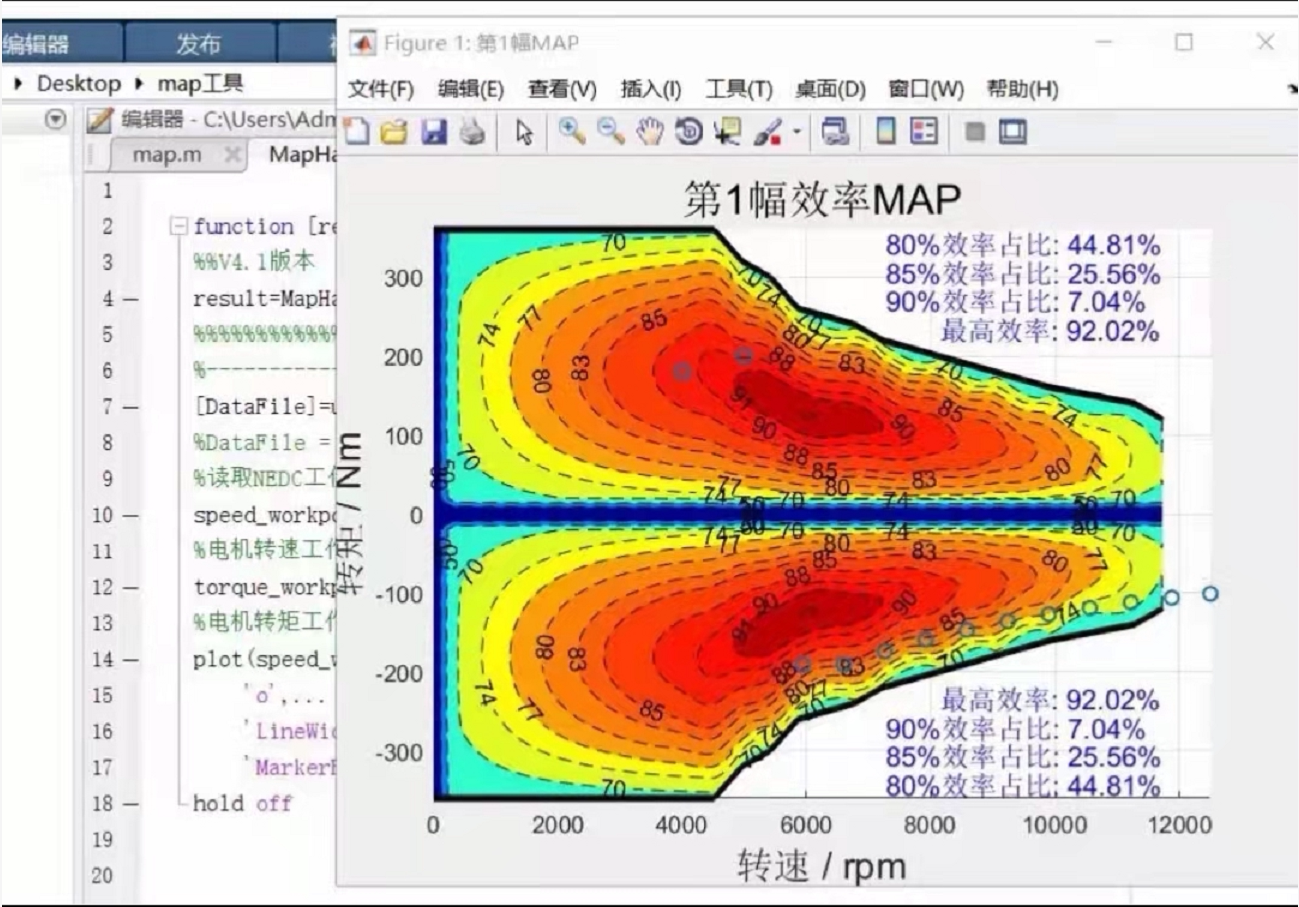The image size is (1299, 907).
Task: Set breakpoint on line 10 dash
Action: (133, 515)
